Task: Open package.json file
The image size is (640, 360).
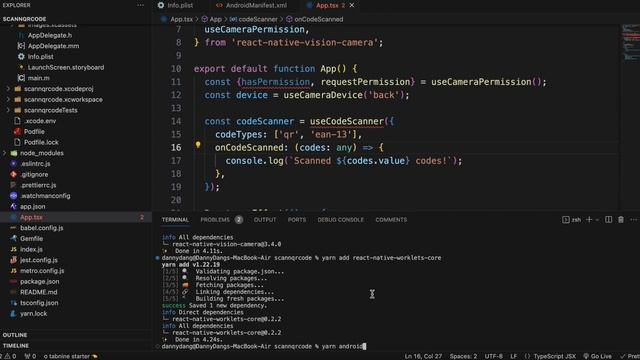Action: click(x=40, y=282)
